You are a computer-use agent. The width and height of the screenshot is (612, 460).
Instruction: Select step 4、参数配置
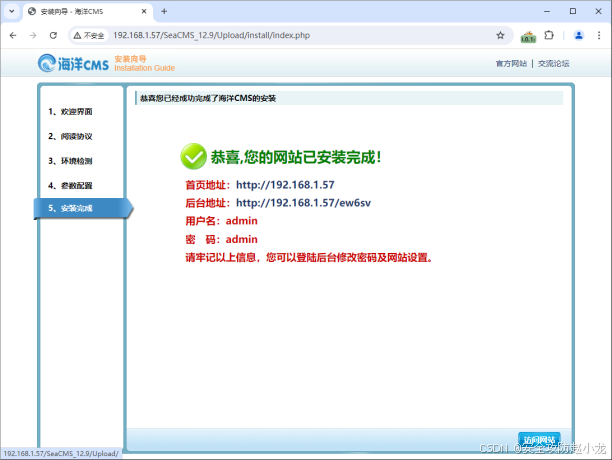pyautogui.click(x=70, y=185)
